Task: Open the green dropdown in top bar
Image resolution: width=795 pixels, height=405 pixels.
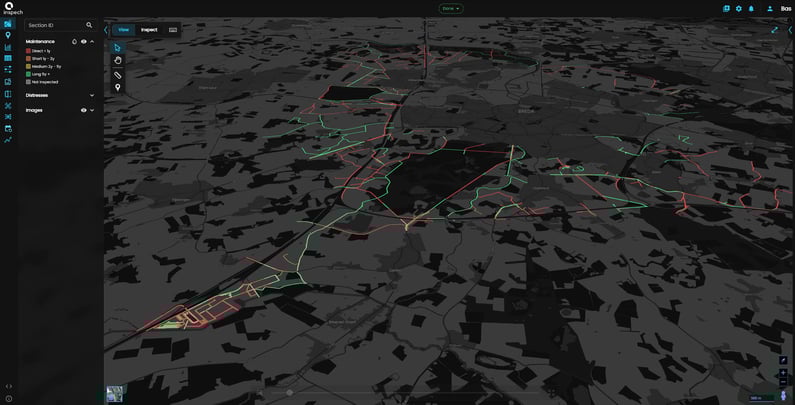Action: point(451,8)
